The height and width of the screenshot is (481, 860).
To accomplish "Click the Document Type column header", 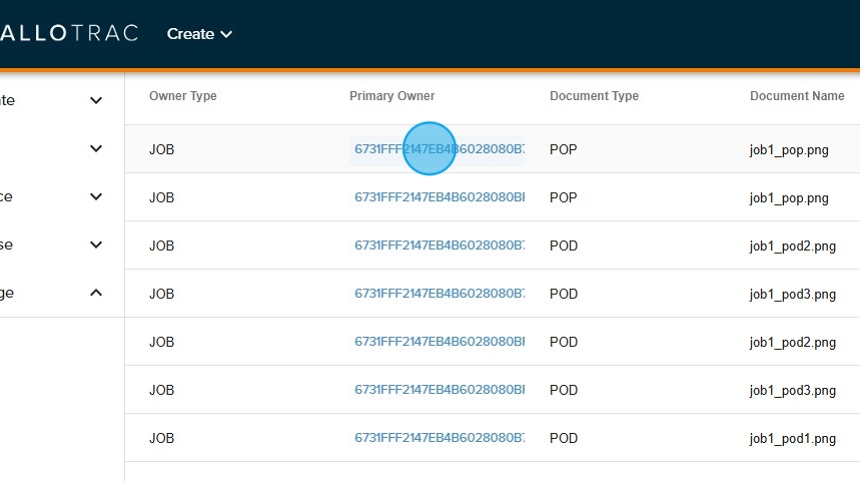I will click(x=594, y=96).
